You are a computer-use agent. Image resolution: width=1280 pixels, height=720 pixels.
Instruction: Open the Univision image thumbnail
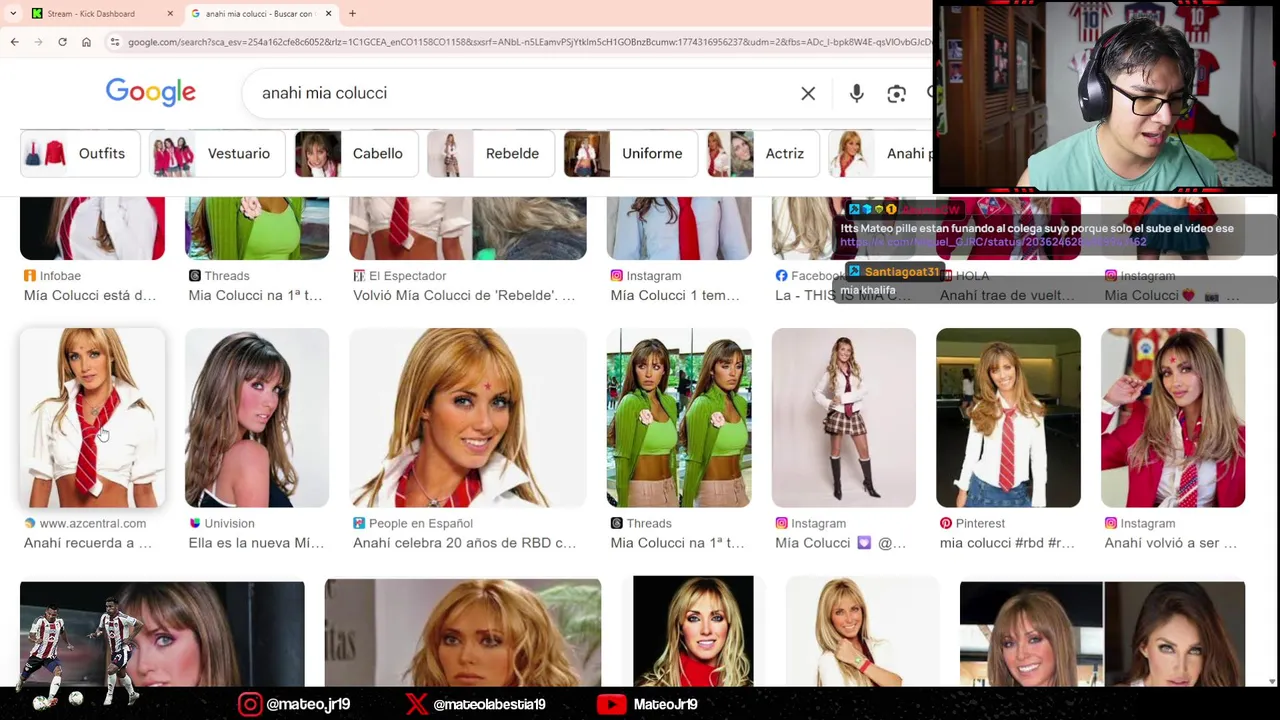click(257, 417)
